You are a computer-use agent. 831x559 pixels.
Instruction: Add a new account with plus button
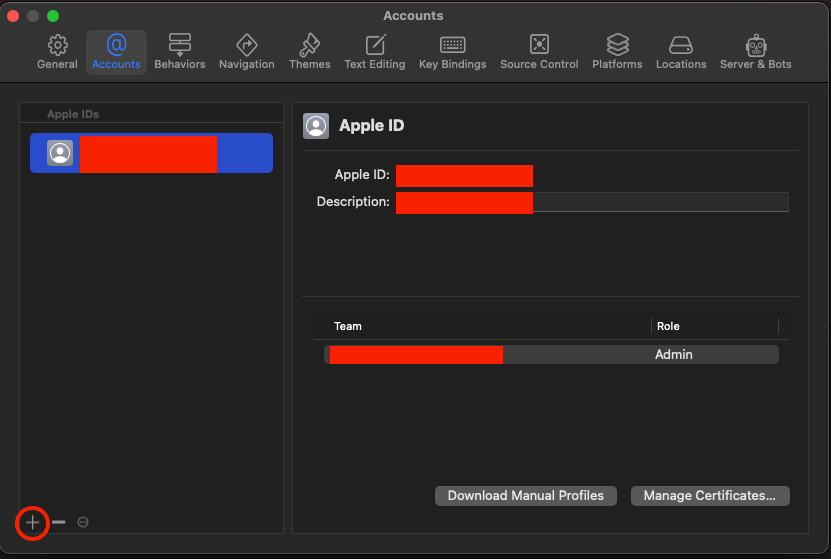(x=32, y=522)
